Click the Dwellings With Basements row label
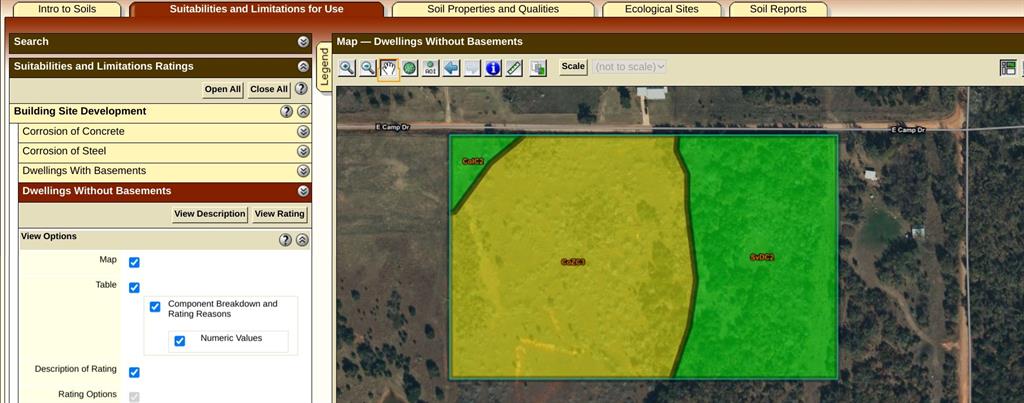The width and height of the screenshot is (1024, 403). click(84, 171)
